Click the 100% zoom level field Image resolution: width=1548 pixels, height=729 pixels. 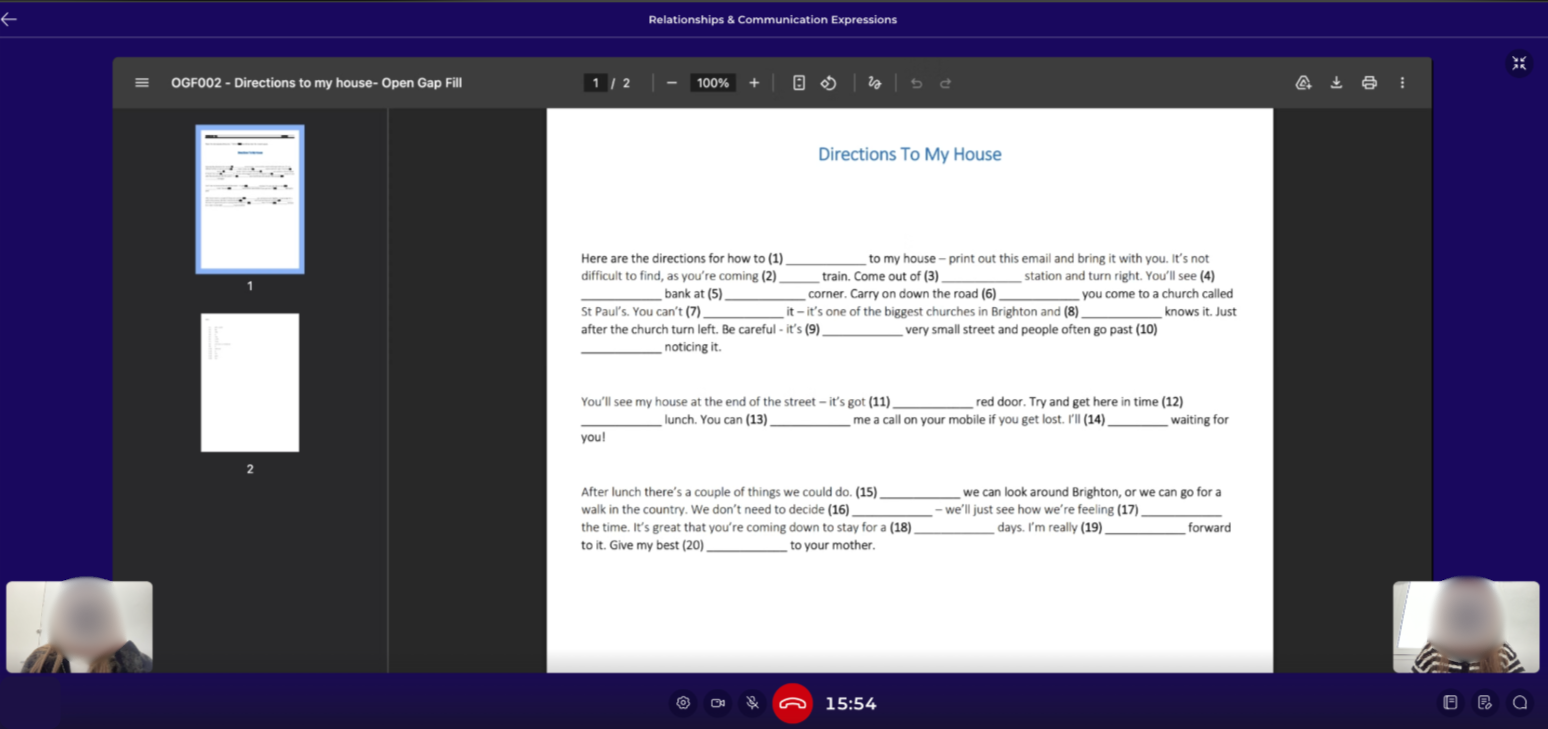coord(713,83)
